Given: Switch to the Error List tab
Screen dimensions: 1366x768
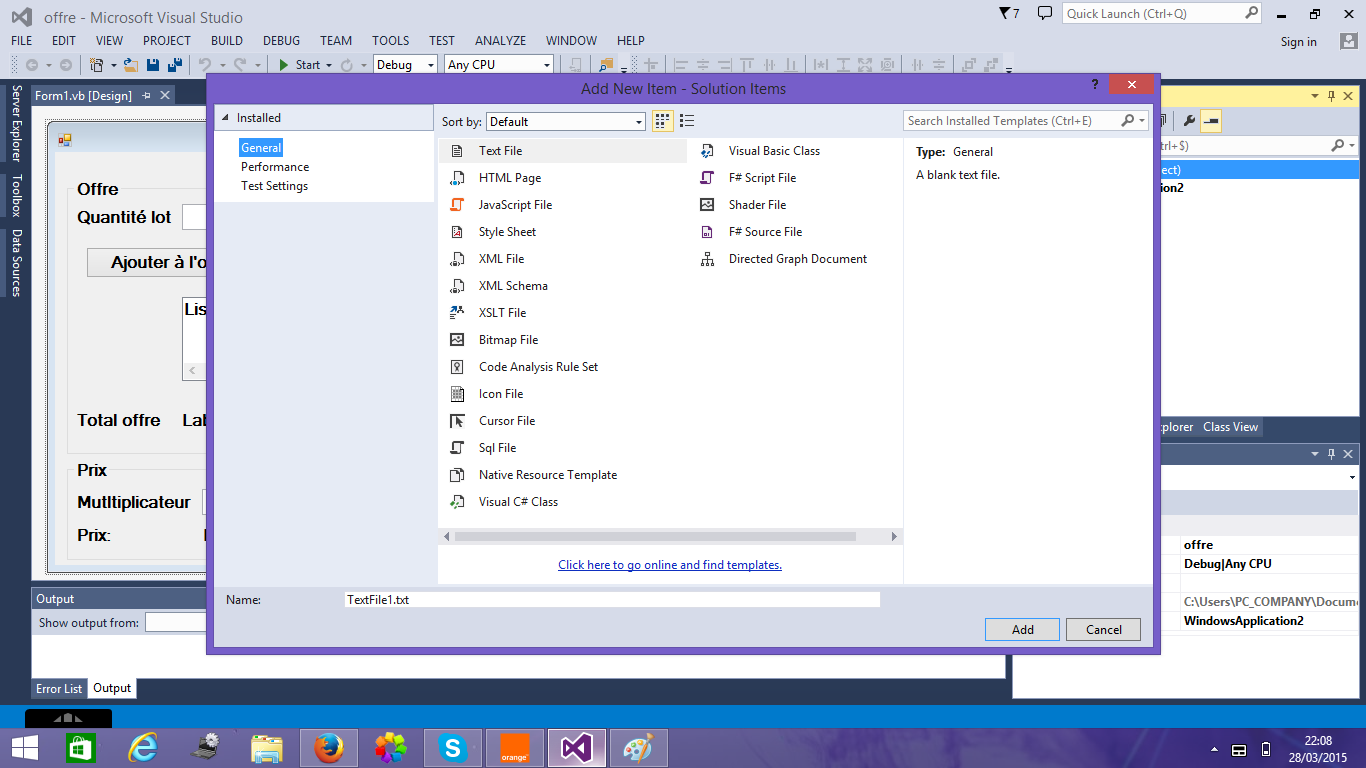Looking at the screenshot, I should (59, 689).
